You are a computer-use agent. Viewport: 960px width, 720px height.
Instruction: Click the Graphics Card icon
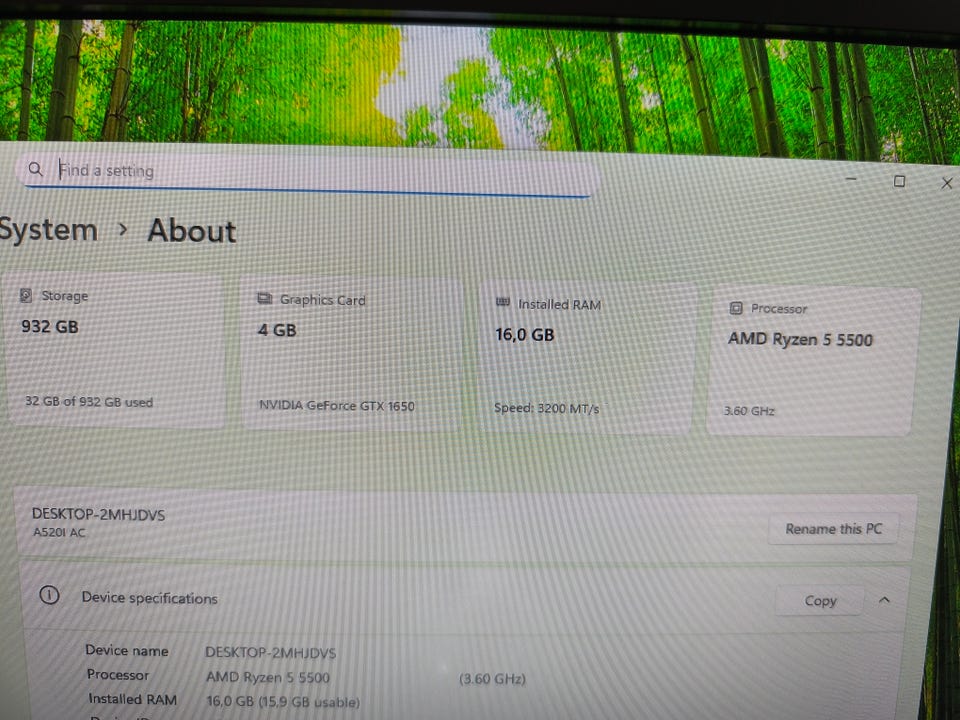264,299
